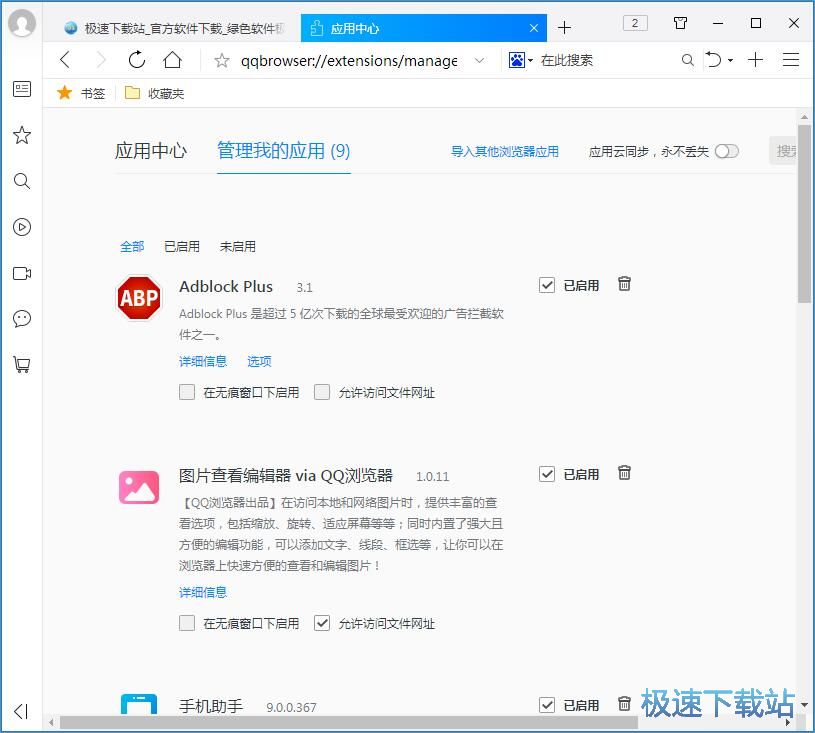The height and width of the screenshot is (733, 815).
Task: Open 图片查看编辑器 详细信息 link
Action: [203, 592]
